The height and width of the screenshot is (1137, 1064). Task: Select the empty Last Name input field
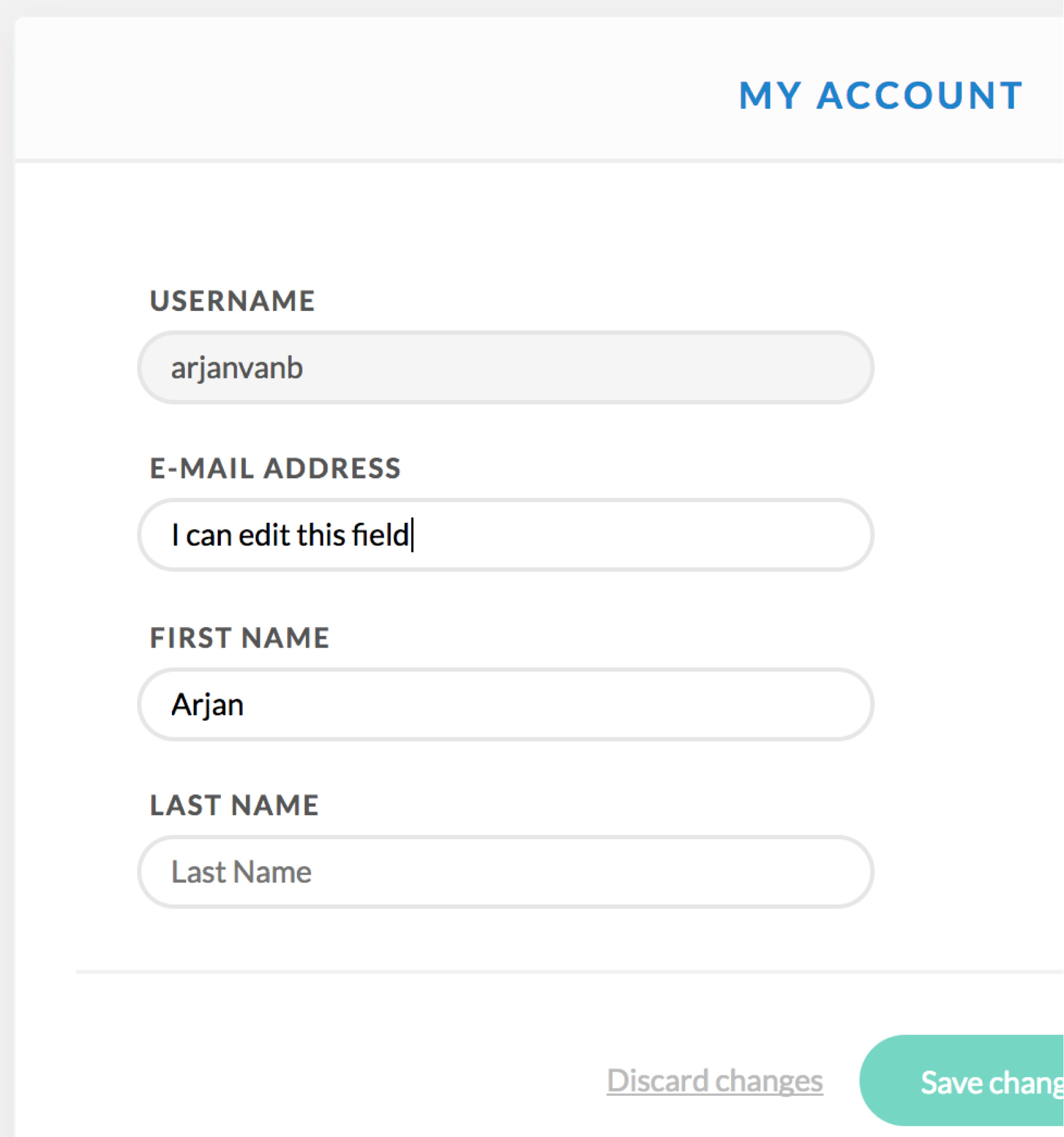click(x=506, y=872)
